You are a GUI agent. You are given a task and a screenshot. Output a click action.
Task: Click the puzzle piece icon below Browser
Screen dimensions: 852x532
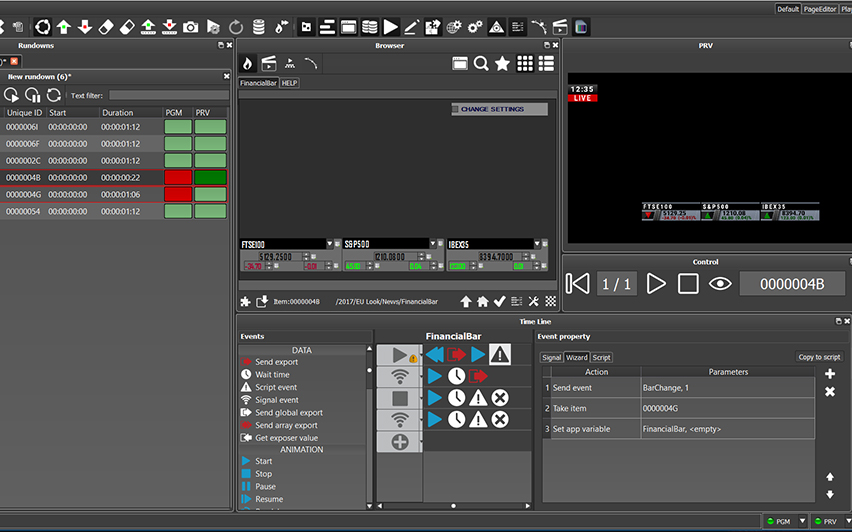point(246,302)
